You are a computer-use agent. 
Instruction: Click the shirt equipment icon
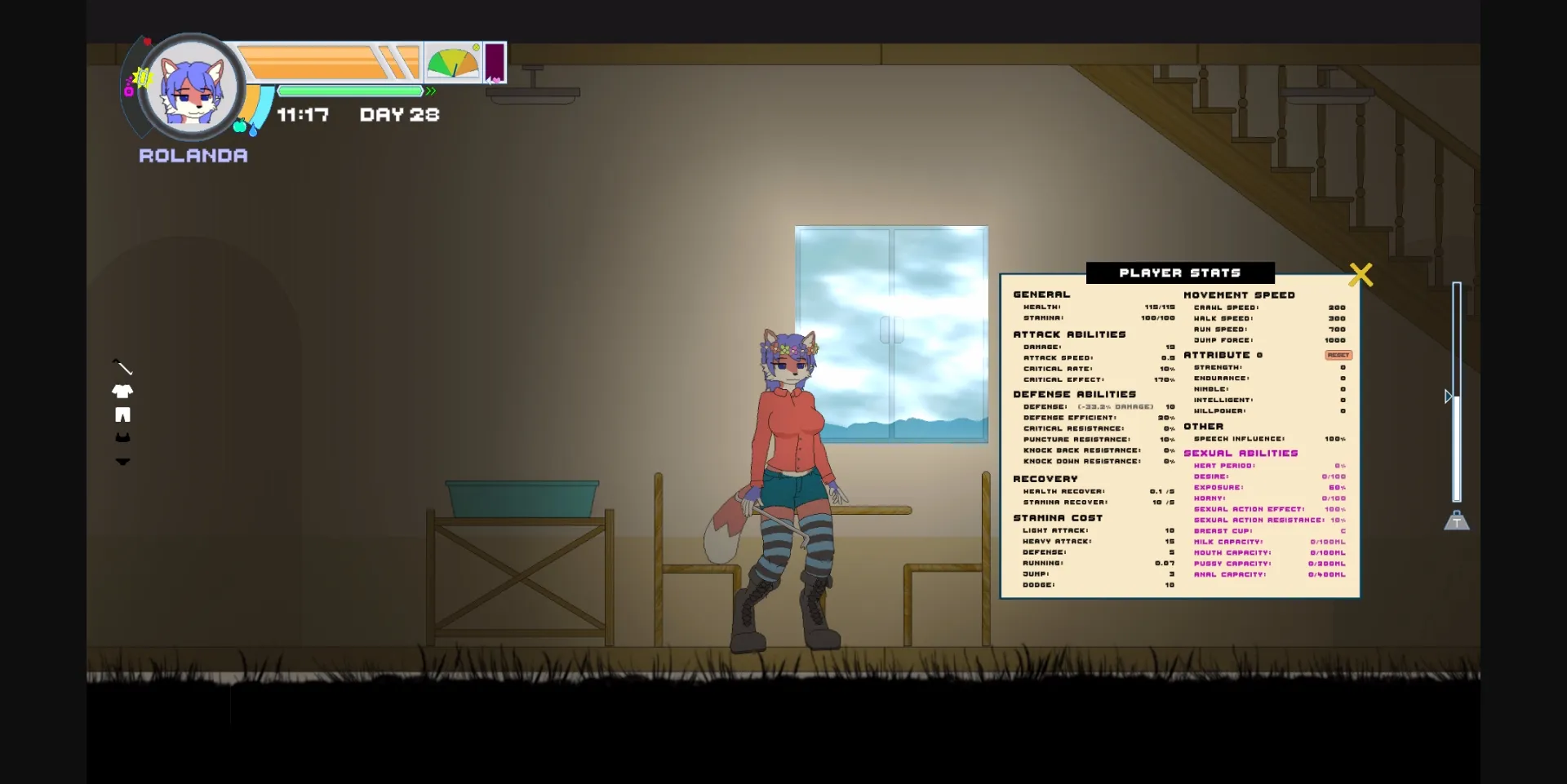122,392
